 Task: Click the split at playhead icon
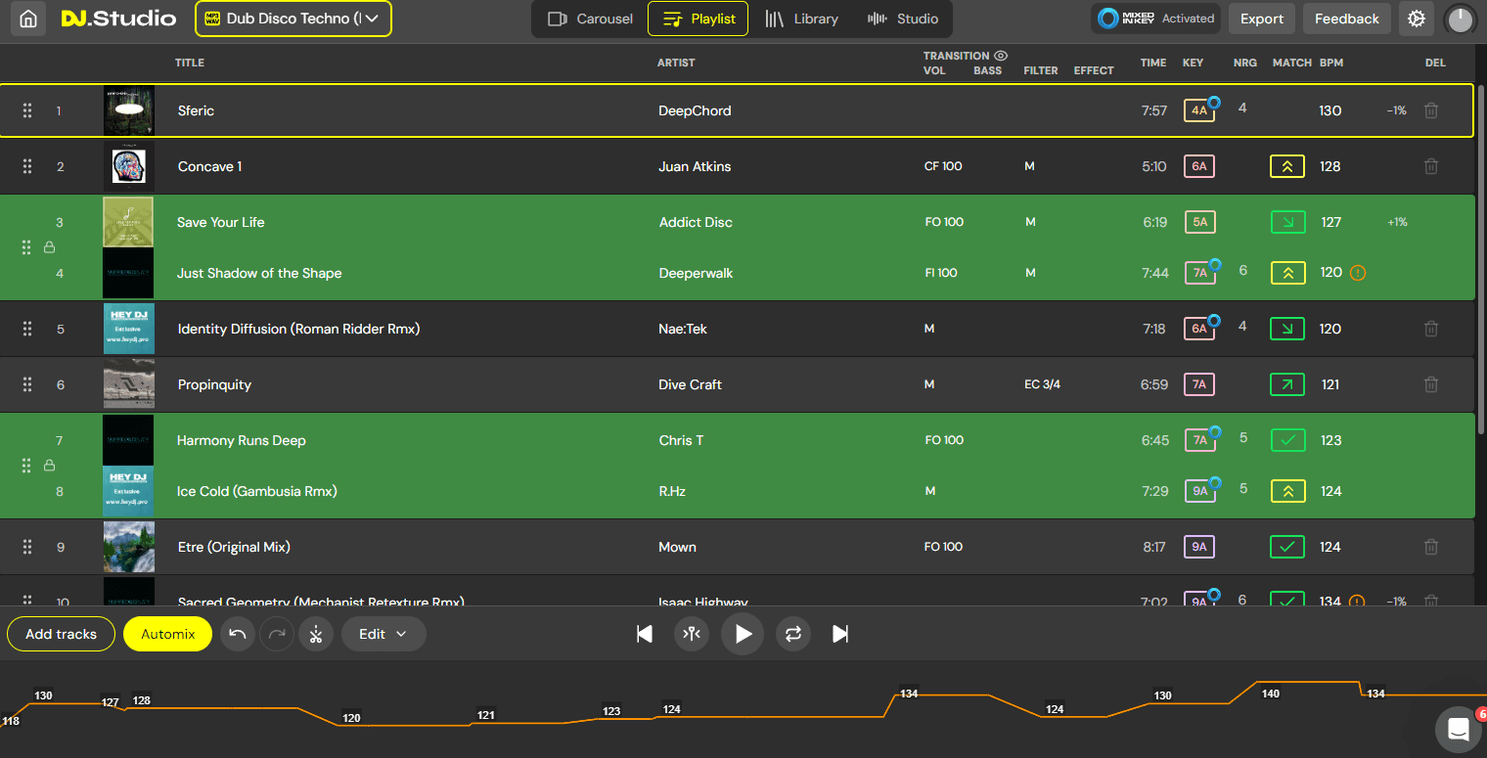tap(692, 634)
